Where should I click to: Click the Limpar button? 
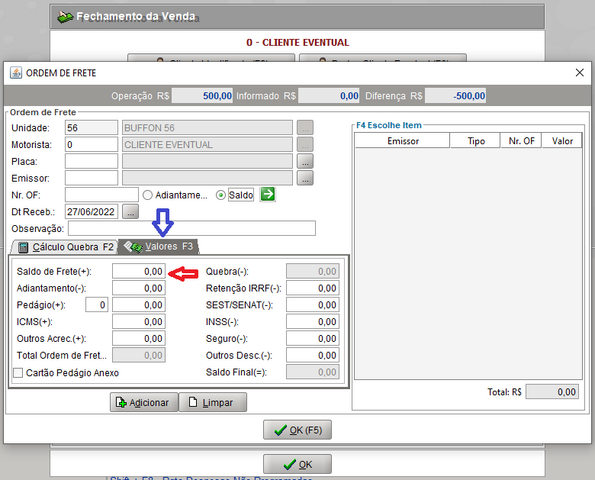tap(212, 402)
